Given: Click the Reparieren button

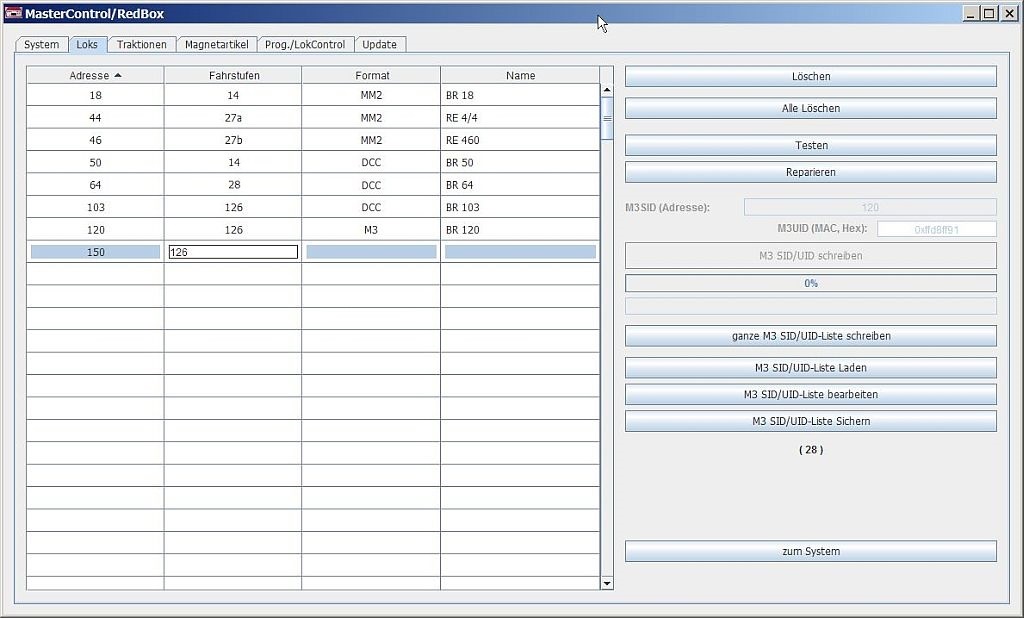Looking at the screenshot, I should (810, 172).
